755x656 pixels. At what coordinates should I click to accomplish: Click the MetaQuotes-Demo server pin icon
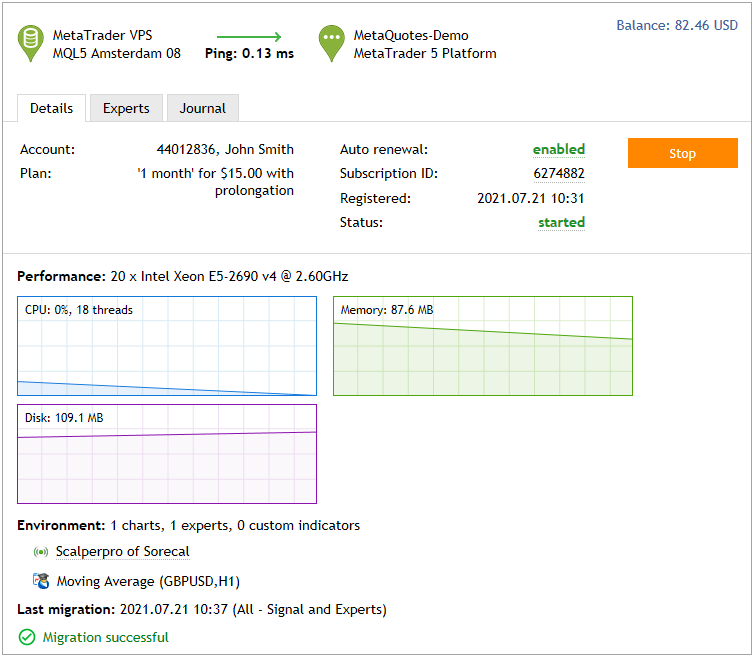331,43
